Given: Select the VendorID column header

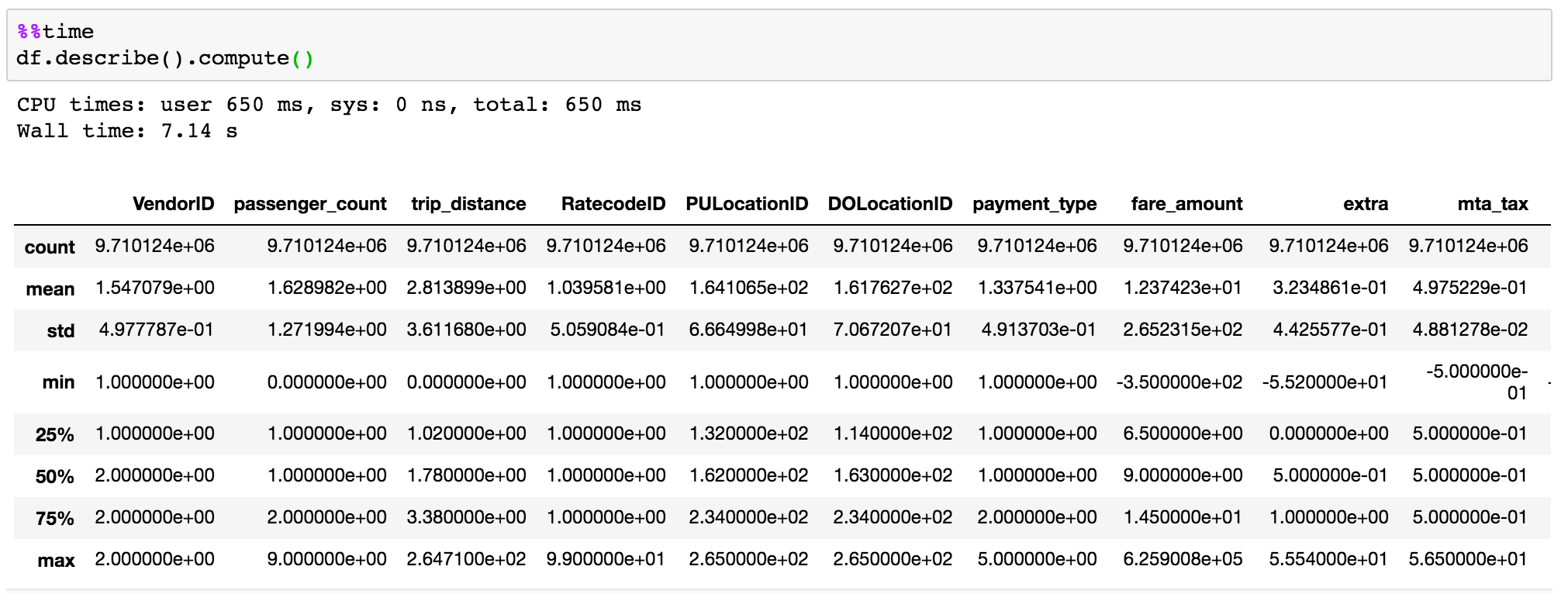Looking at the screenshot, I should (173, 204).
